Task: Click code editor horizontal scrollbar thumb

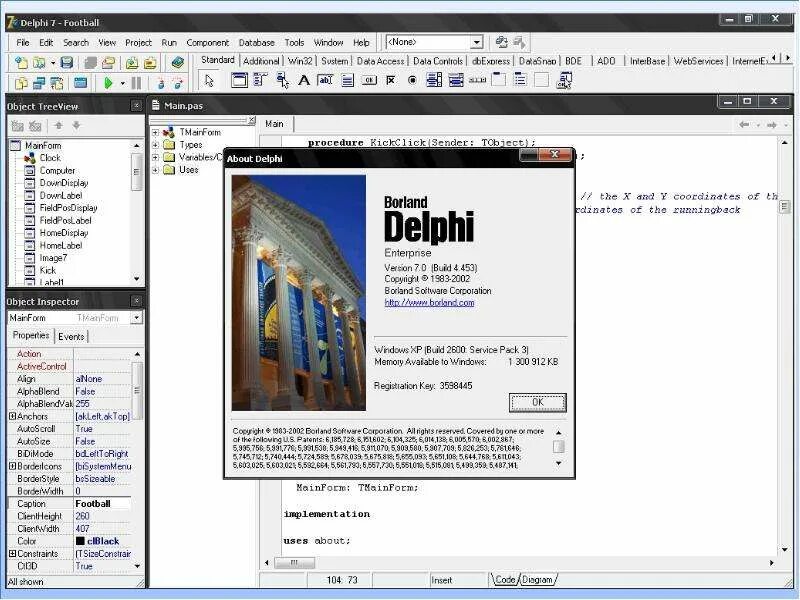Action: [294, 563]
